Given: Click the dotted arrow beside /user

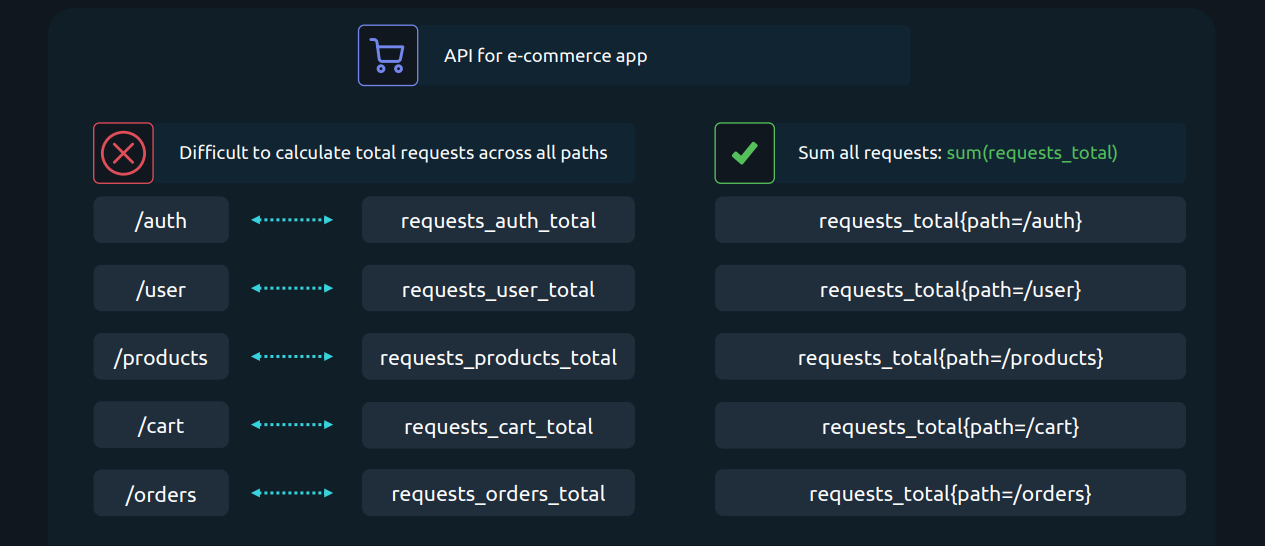Looking at the screenshot, I should [292, 288].
